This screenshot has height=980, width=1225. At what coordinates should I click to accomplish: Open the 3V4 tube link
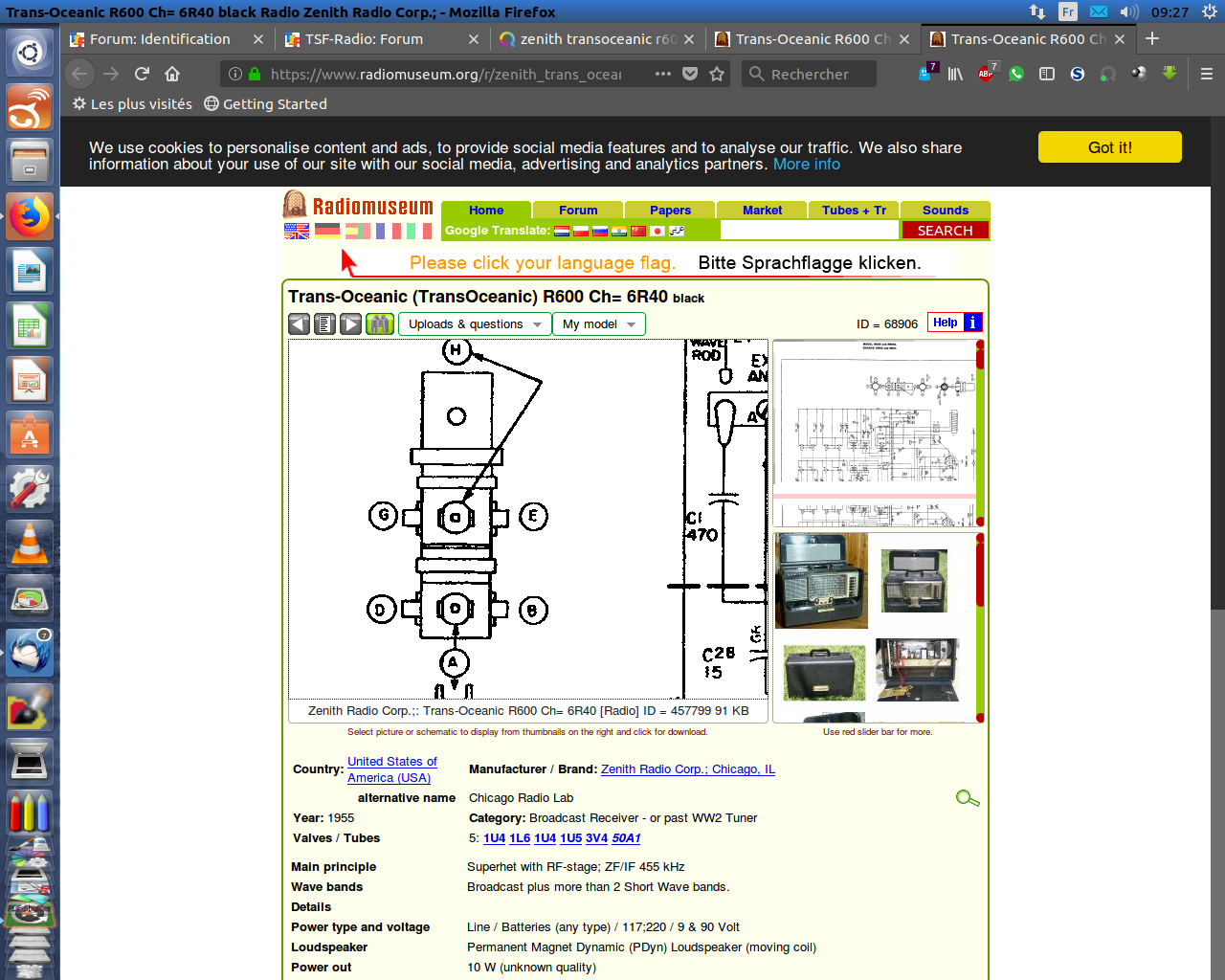pos(596,838)
